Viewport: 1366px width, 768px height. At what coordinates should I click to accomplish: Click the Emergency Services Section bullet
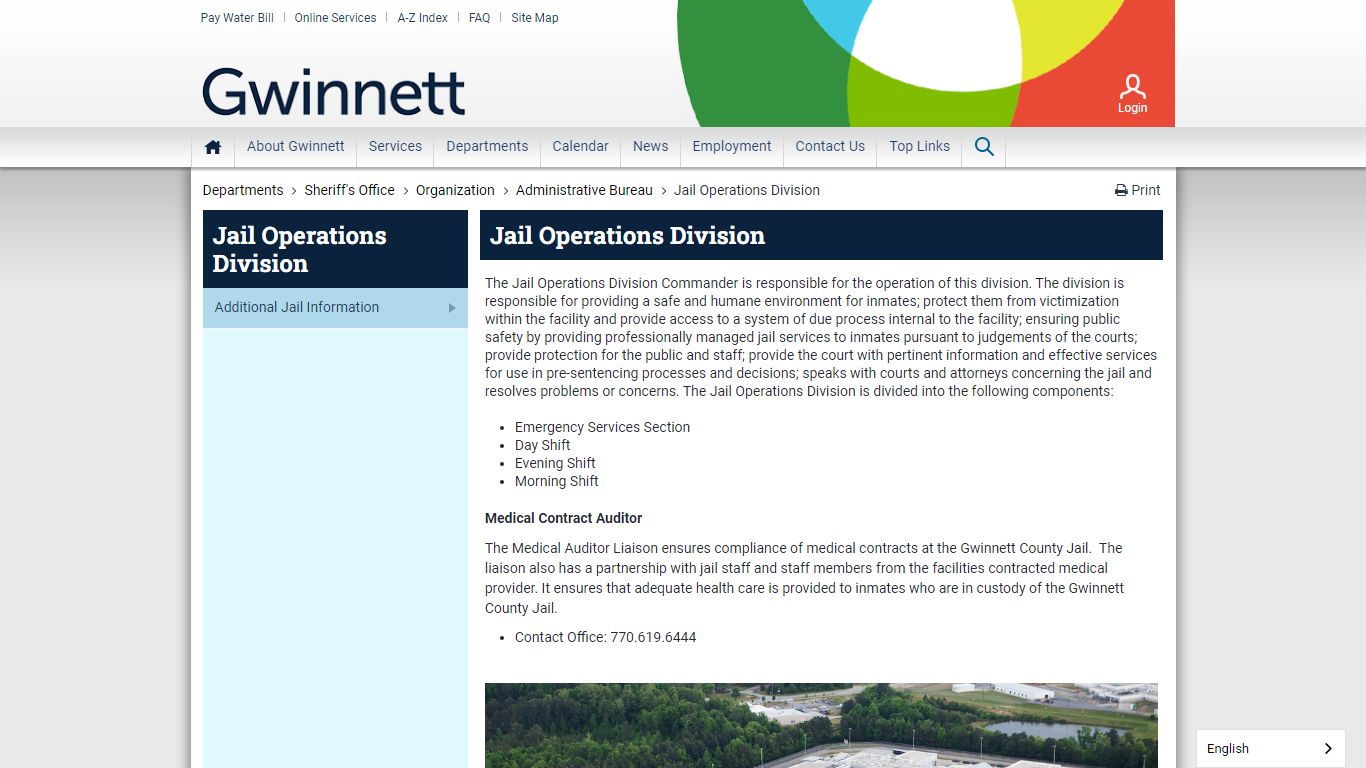point(602,427)
